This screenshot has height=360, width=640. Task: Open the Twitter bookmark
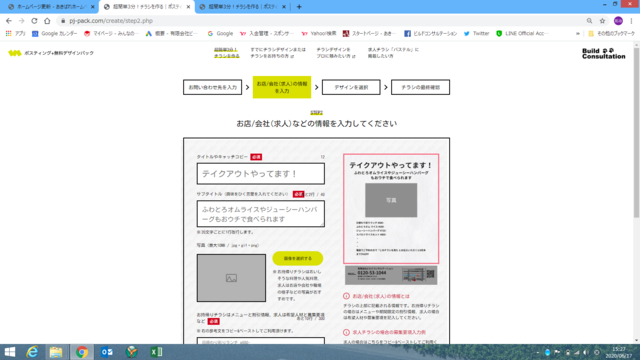476,33
